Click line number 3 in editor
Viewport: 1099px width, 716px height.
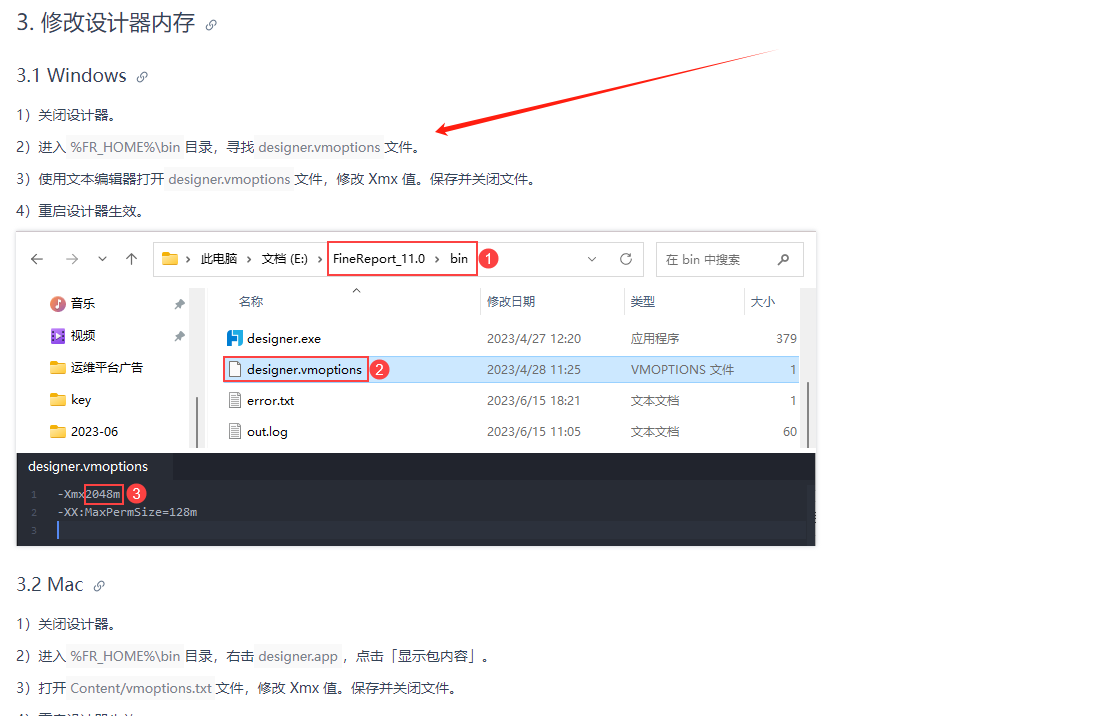click(x=33, y=530)
